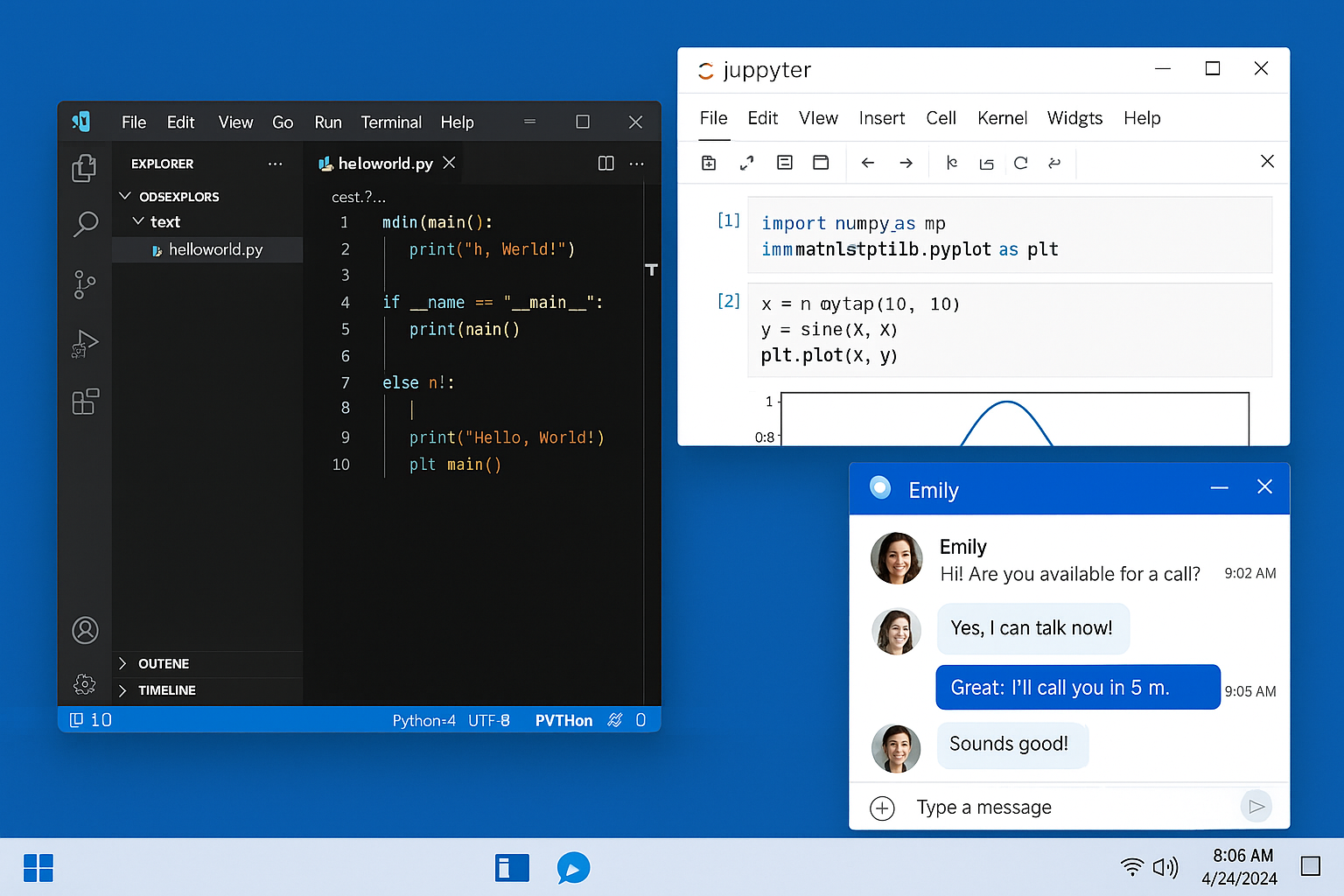Click PVTHon language mode in status bar
1344x896 pixels.
point(563,720)
